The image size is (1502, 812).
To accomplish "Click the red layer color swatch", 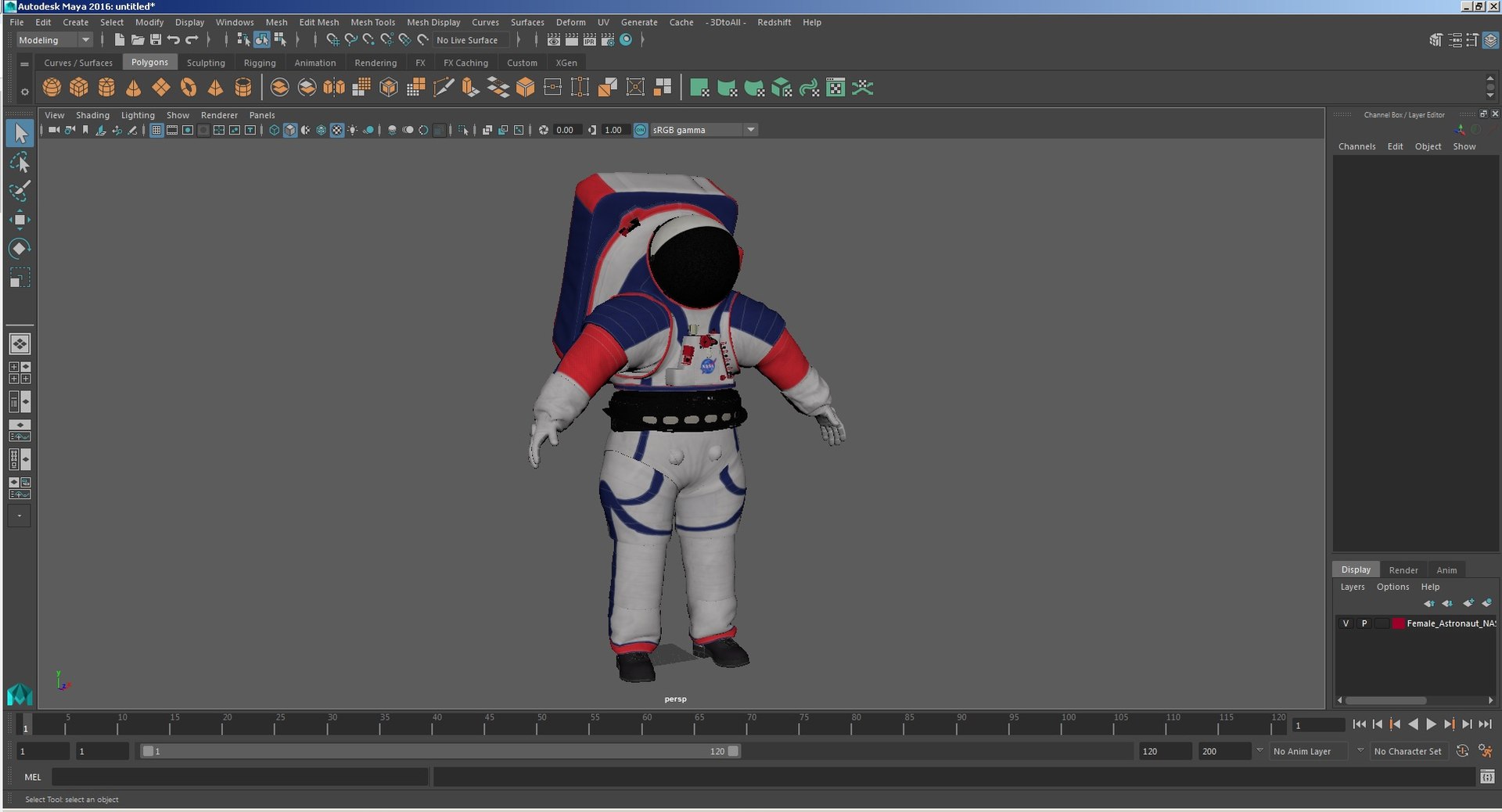I will pos(1398,623).
